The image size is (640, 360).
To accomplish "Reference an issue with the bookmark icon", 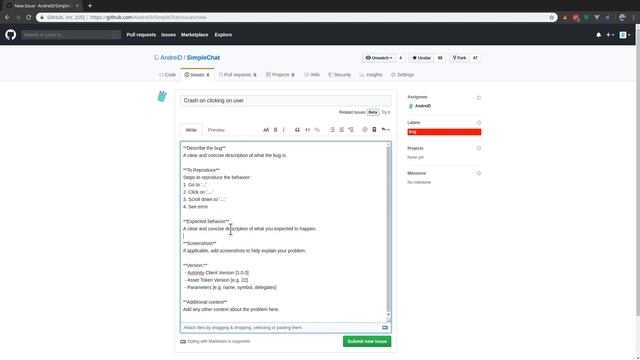I will pyautogui.click(x=374, y=130).
